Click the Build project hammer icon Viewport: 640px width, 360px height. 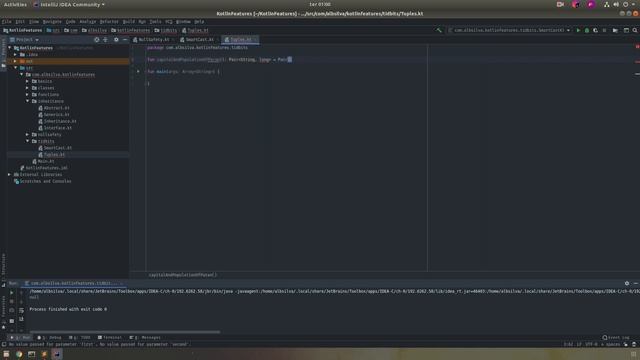[439, 30]
